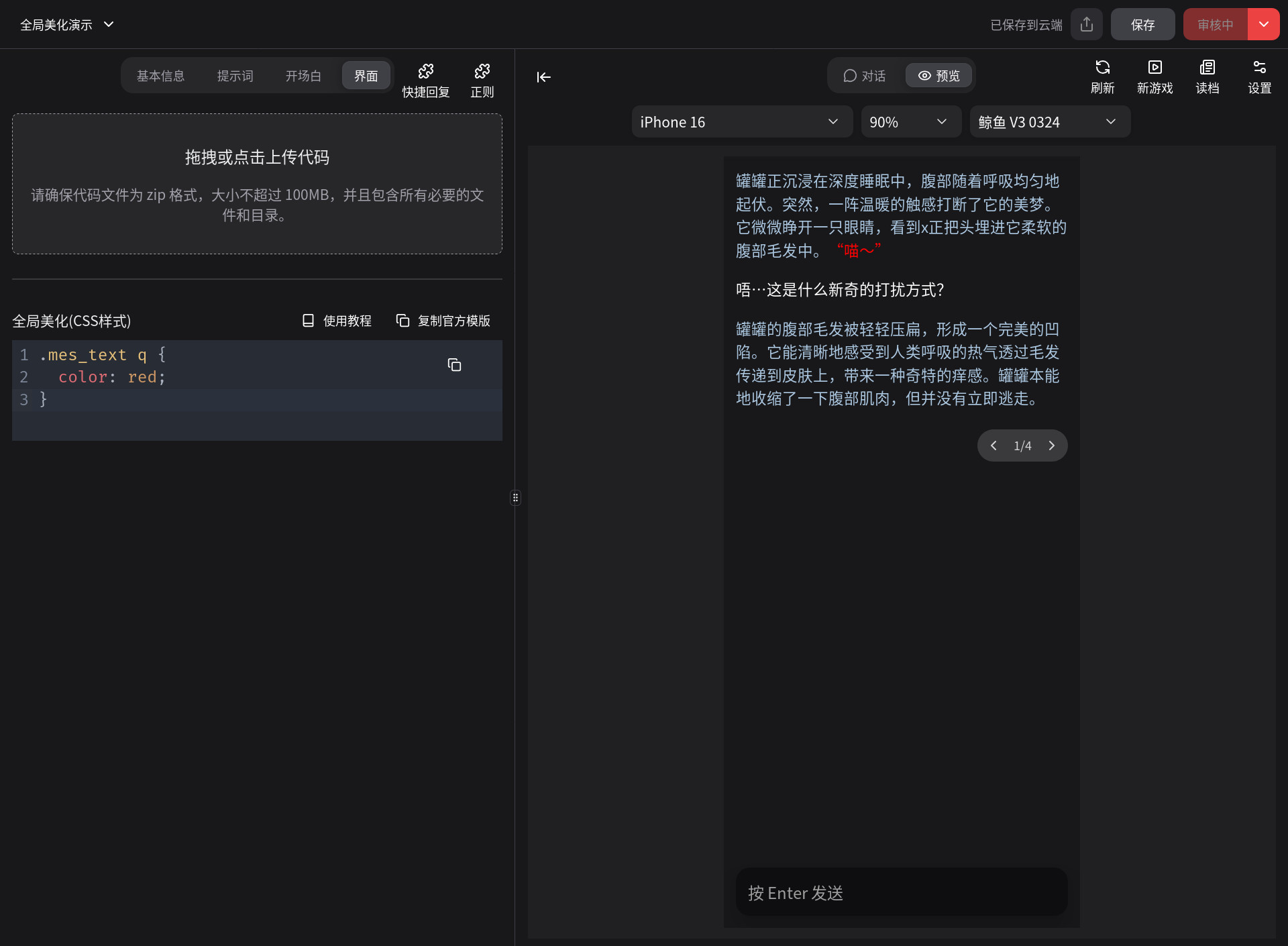Viewport: 1288px width, 946px height.
Task: Copy the CSS code with the editor copy icon
Action: 454,365
